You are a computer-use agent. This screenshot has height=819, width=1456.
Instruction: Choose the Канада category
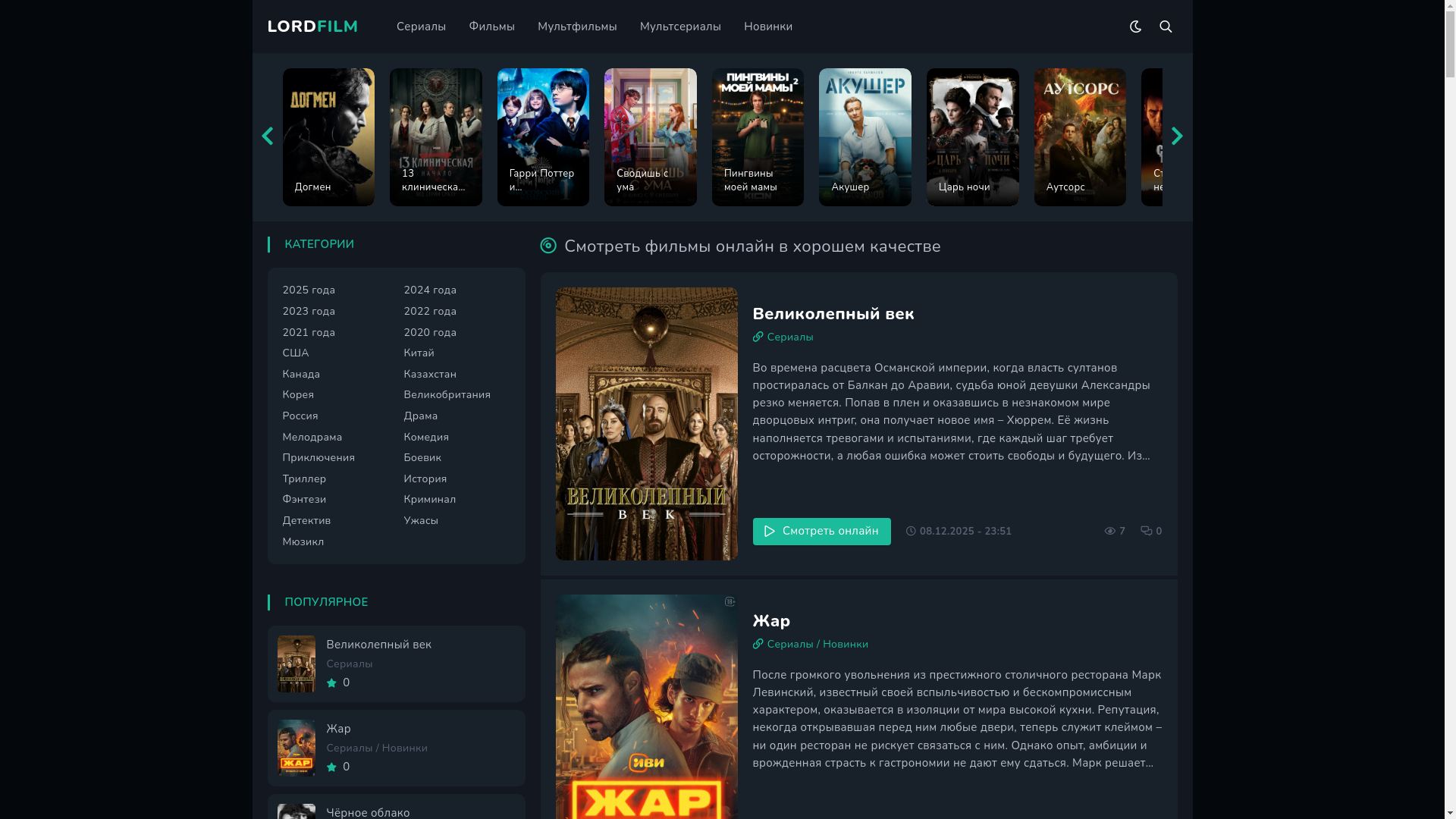301,375
